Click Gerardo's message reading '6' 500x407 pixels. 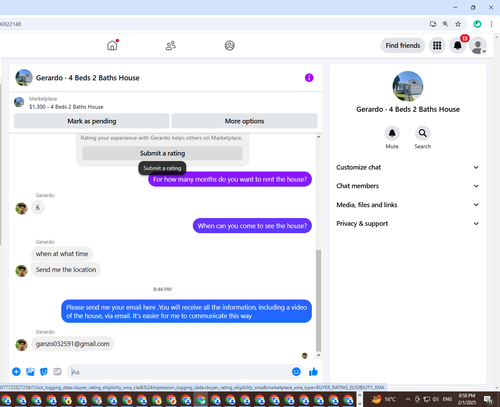coord(38,208)
